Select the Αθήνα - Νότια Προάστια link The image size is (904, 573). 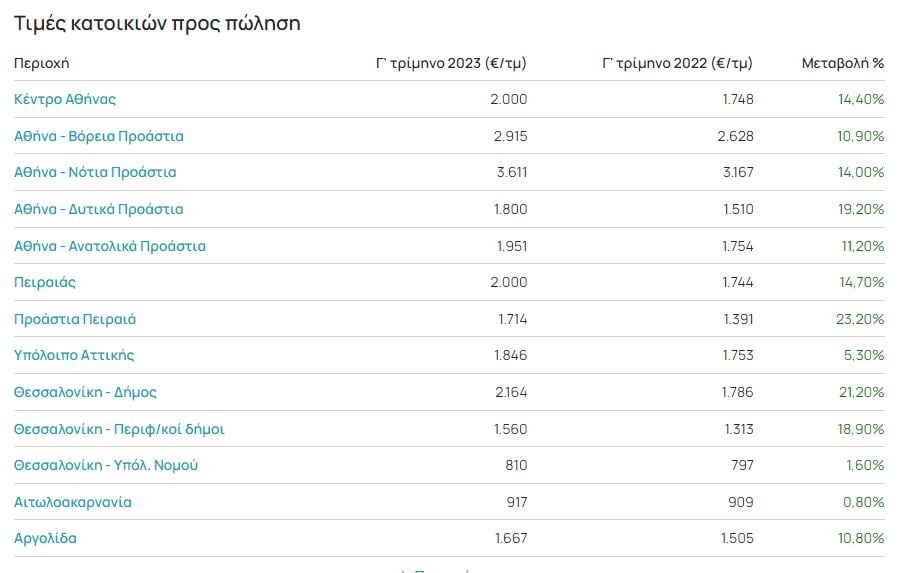[x=95, y=172]
